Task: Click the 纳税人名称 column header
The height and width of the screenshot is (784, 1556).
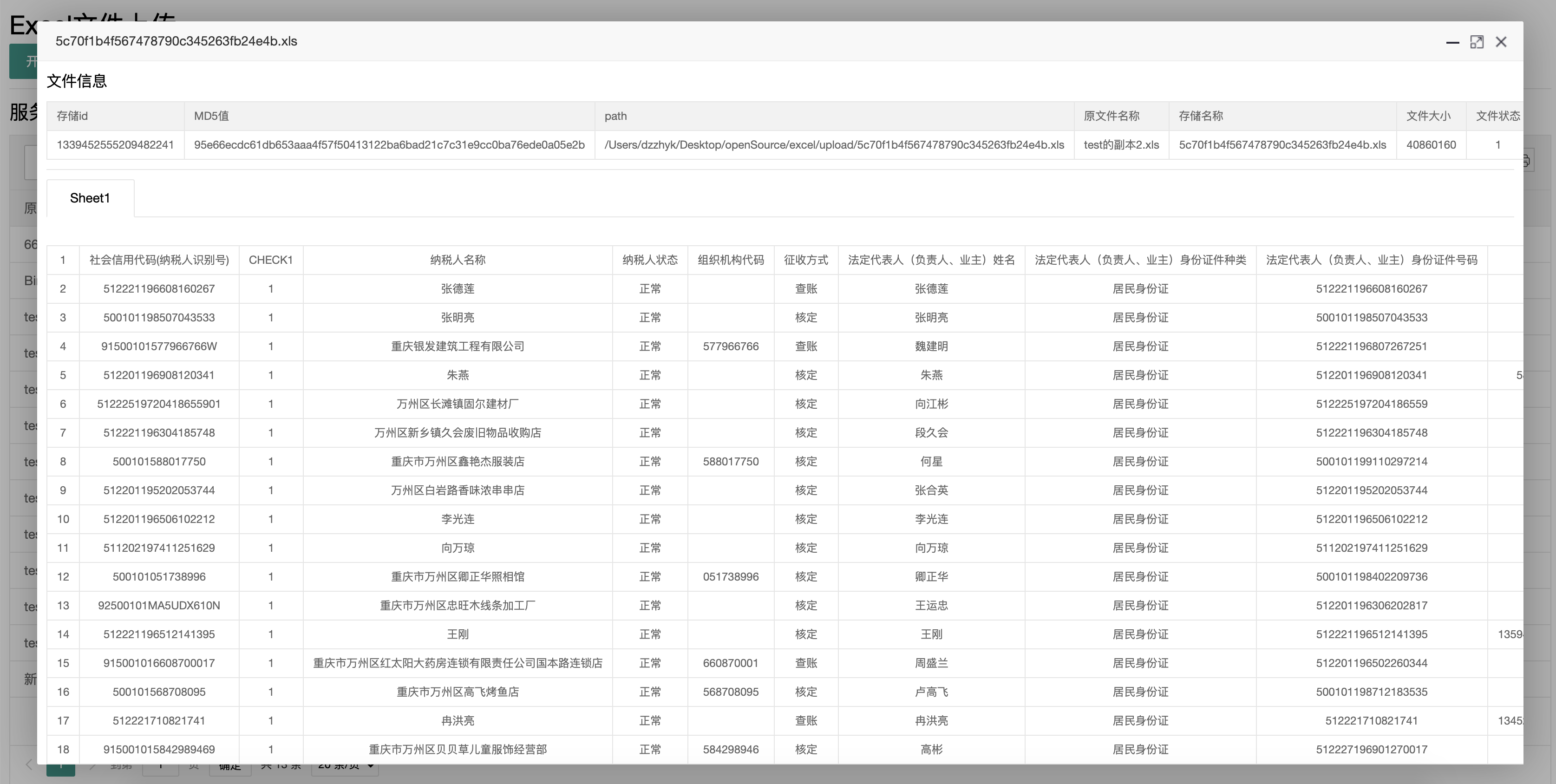Action: point(457,260)
